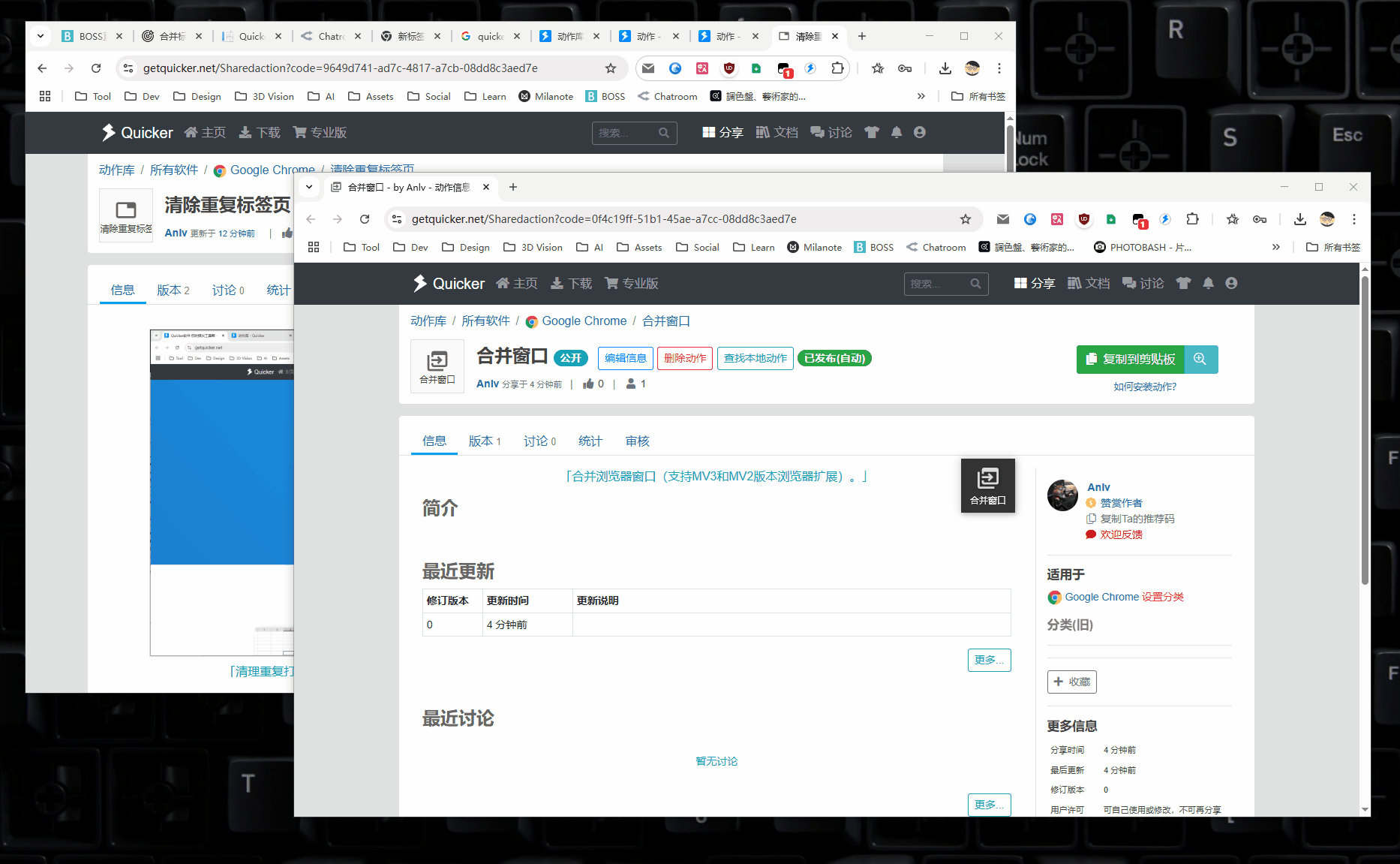Switch to 版本 1 tab
Image resolution: width=1400 pixels, height=864 pixels.
tap(485, 441)
